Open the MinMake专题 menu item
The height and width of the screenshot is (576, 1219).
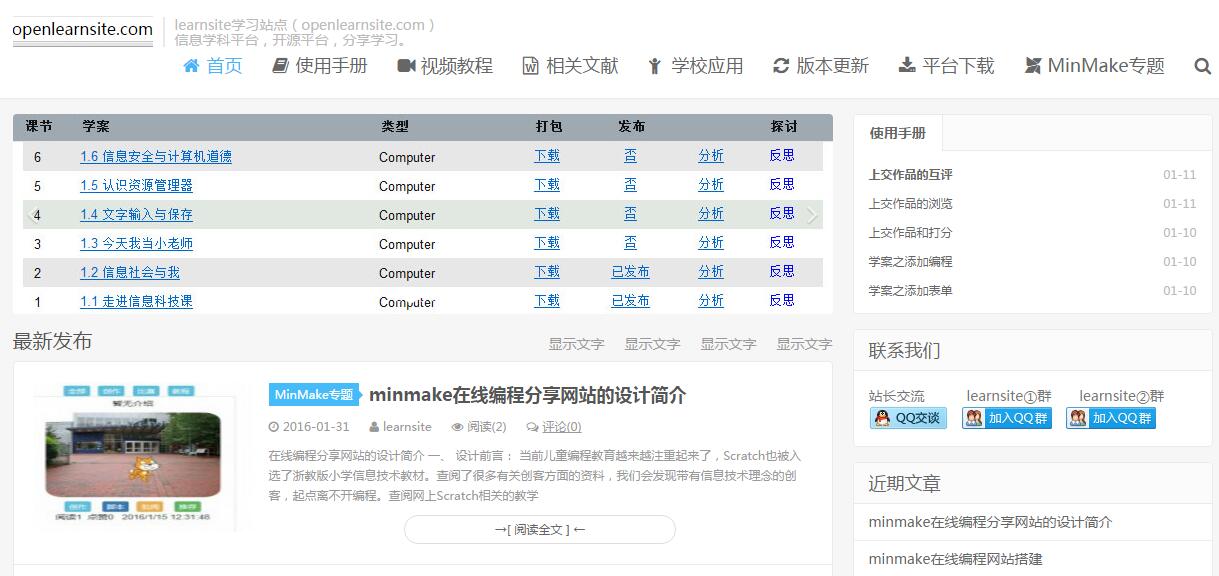pyautogui.click(x=1094, y=66)
